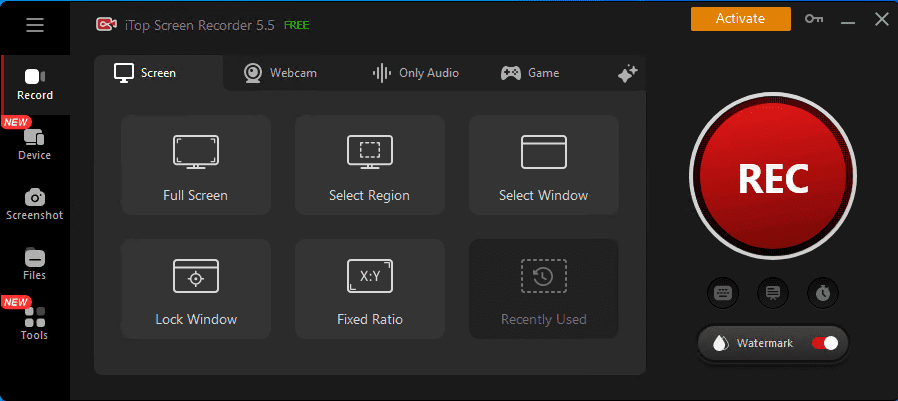Switch to the Webcam tab
The image size is (898, 401).
(281, 73)
